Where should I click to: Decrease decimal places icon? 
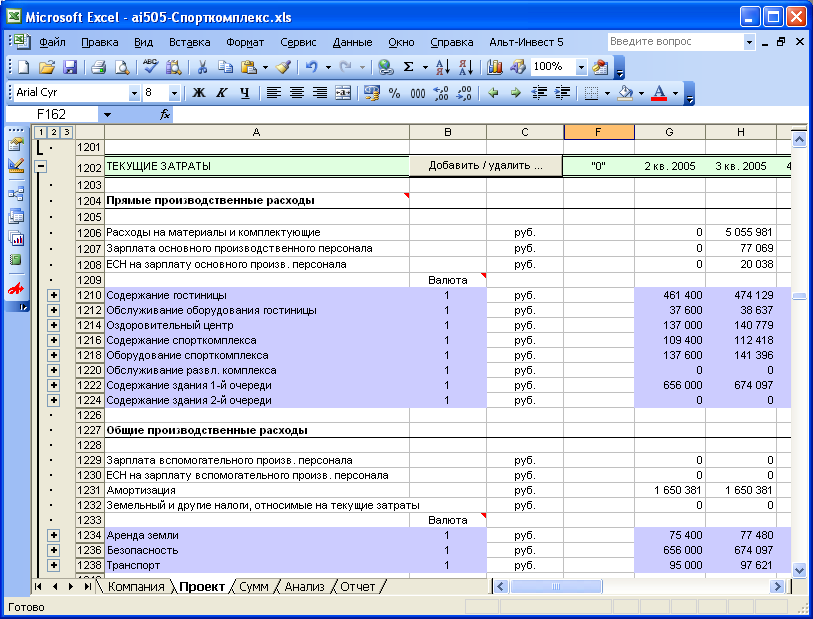pyautogui.click(x=464, y=93)
